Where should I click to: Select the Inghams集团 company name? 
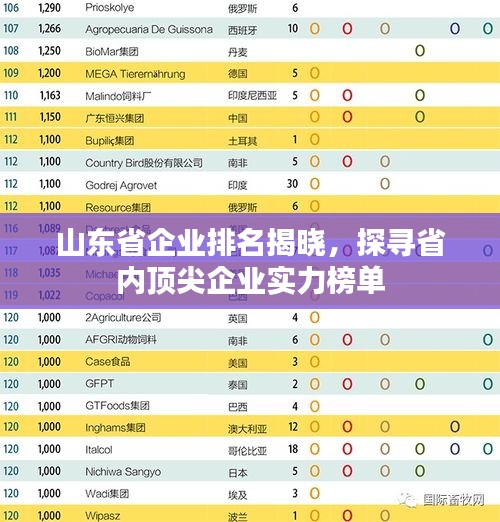click(115, 427)
